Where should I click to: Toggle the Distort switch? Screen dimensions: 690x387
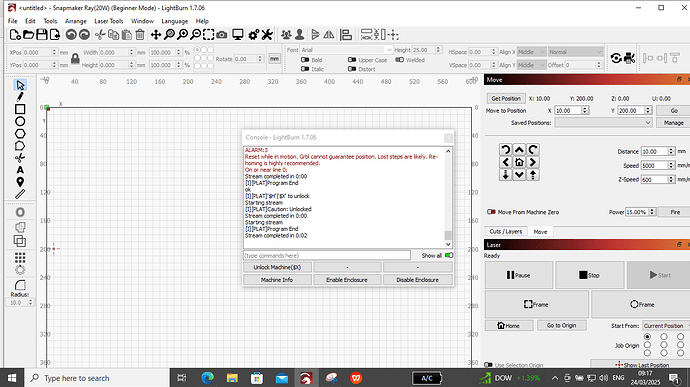pyautogui.click(x=352, y=69)
